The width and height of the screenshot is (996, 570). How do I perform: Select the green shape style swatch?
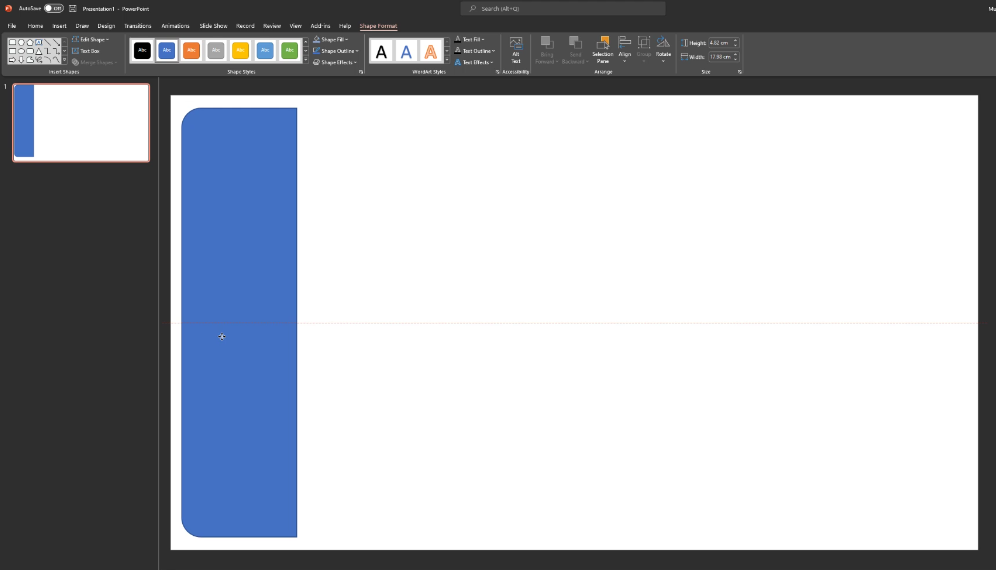pyautogui.click(x=290, y=50)
